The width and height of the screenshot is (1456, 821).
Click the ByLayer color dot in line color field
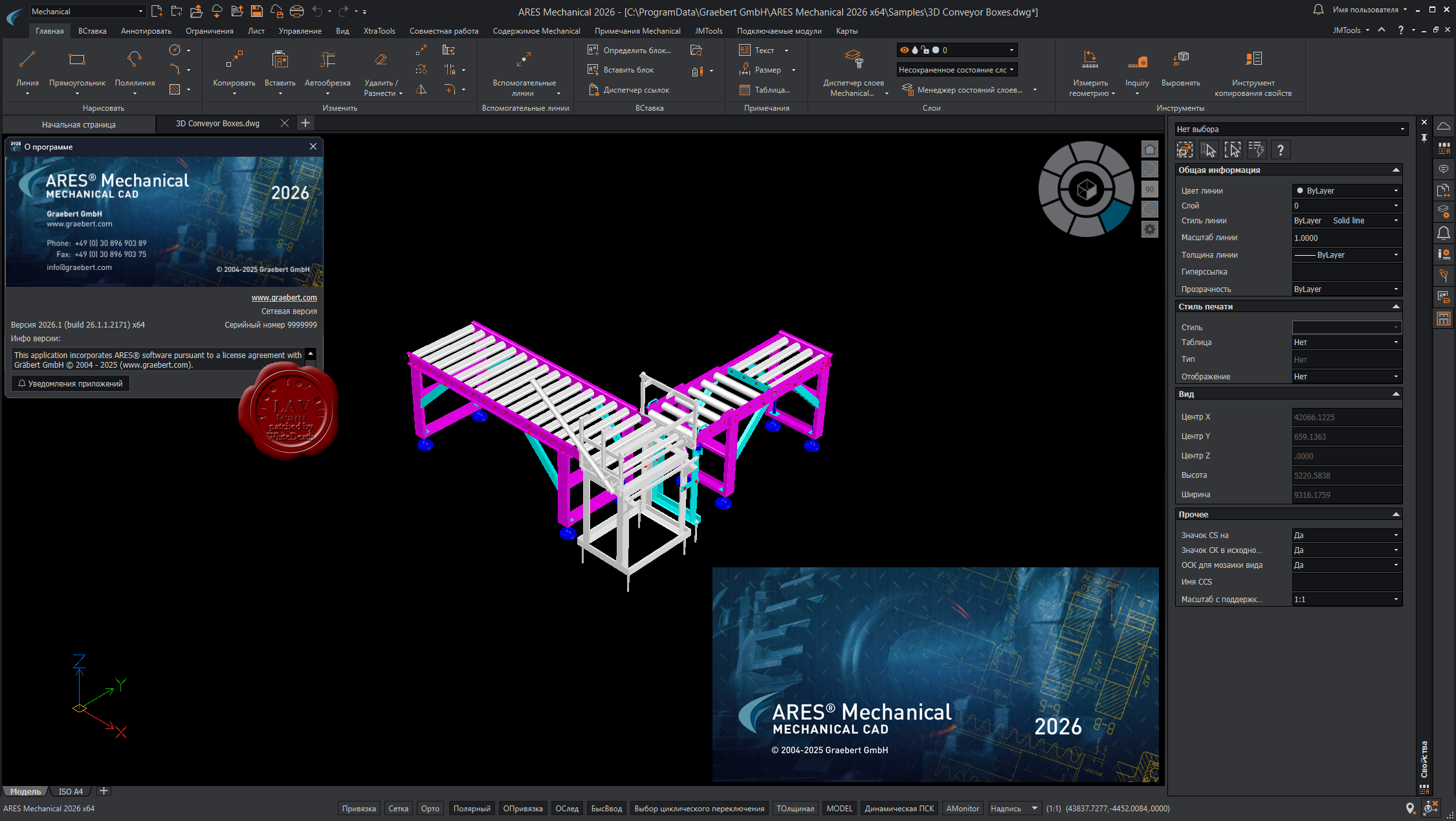click(1299, 190)
